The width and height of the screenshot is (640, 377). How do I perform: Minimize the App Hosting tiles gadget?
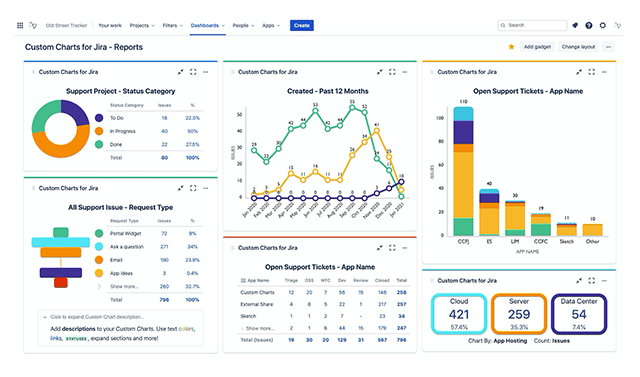pyautogui.click(x=579, y=281)
